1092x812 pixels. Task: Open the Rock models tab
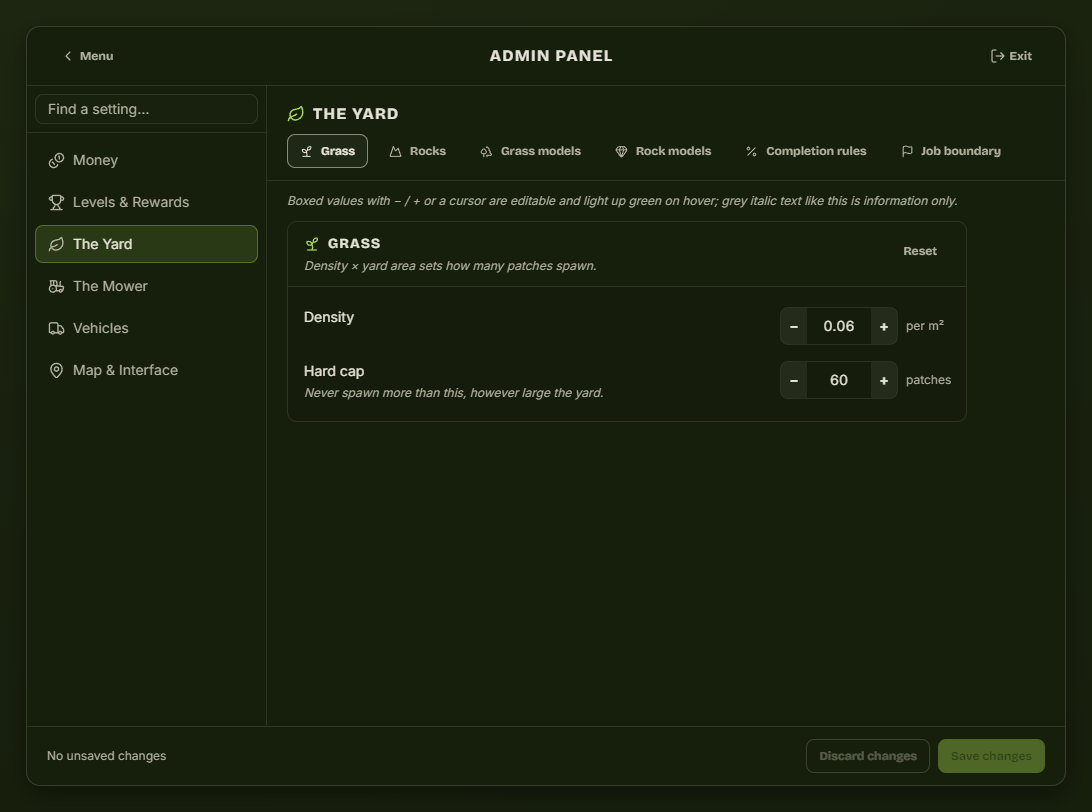(663, 151)
